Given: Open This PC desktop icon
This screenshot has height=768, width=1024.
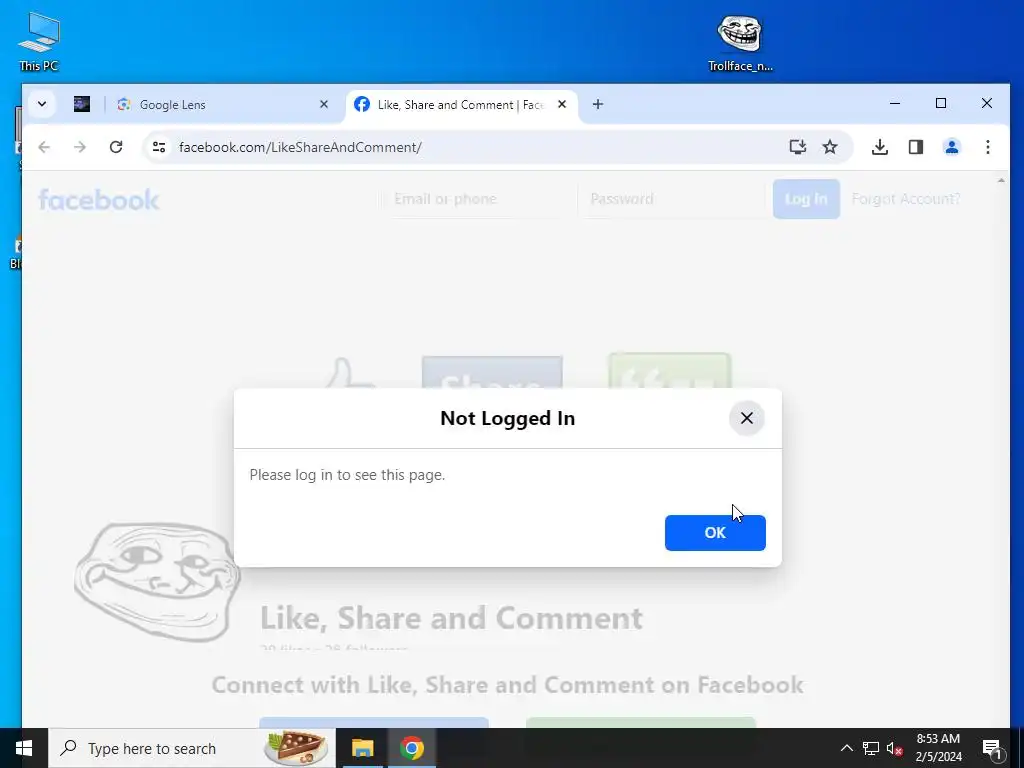Looking at the screenshot, I should [39, 40].
